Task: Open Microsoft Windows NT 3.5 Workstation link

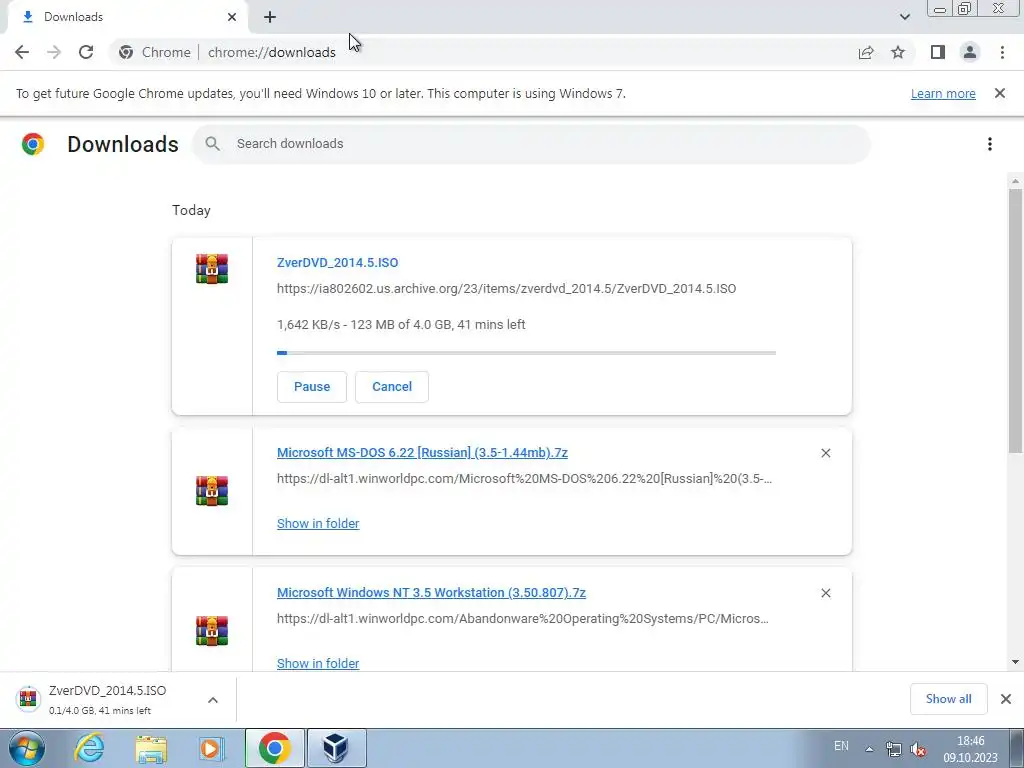Action: coord(431,593)
